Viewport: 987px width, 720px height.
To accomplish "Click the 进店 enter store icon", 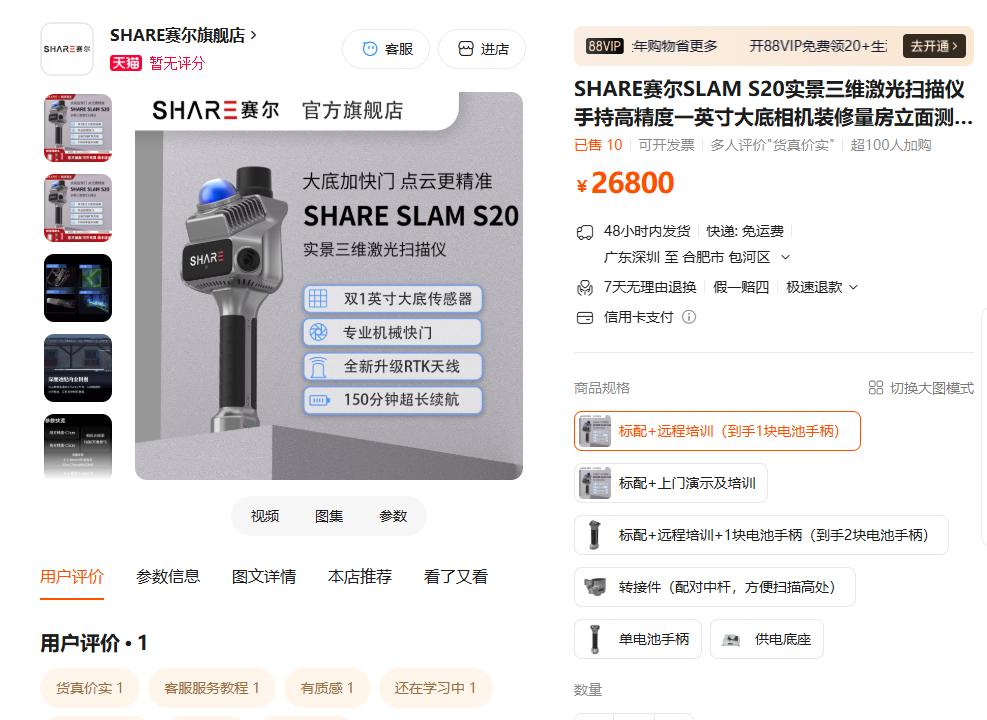I will 466,49.
